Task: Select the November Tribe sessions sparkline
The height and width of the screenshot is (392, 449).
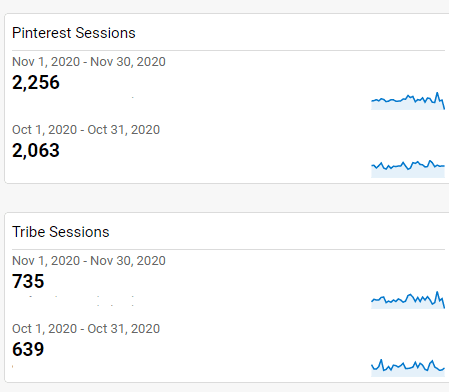Action: [x=408, y=300]
